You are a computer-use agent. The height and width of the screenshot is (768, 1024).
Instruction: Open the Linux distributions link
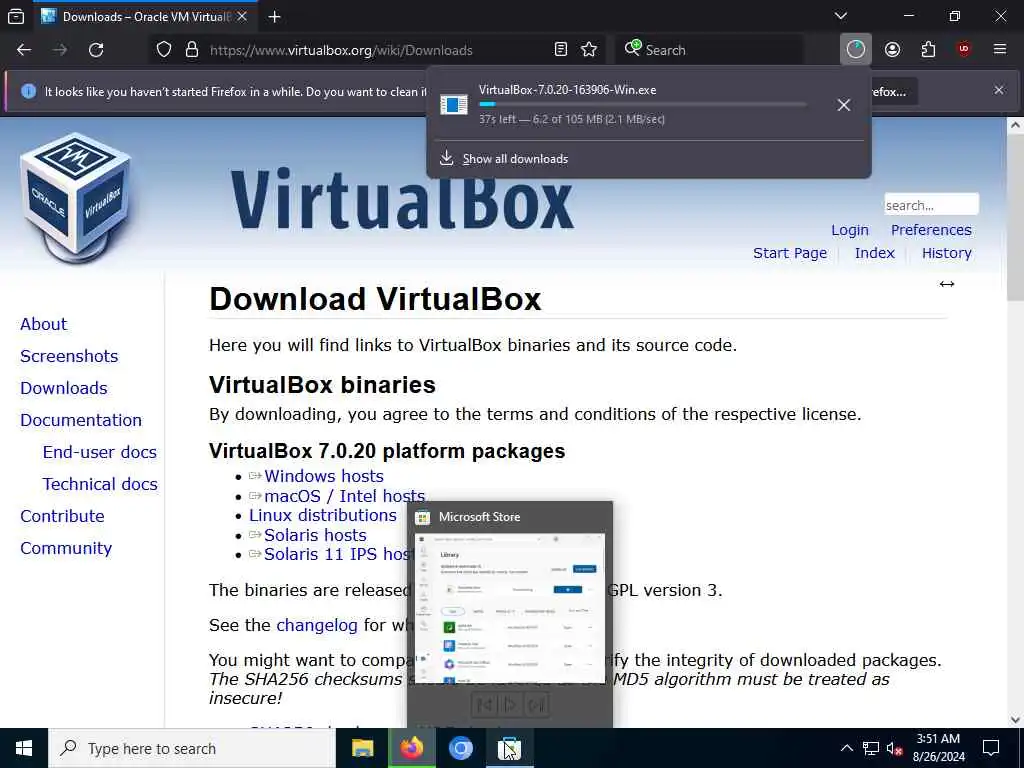(323, 515)
